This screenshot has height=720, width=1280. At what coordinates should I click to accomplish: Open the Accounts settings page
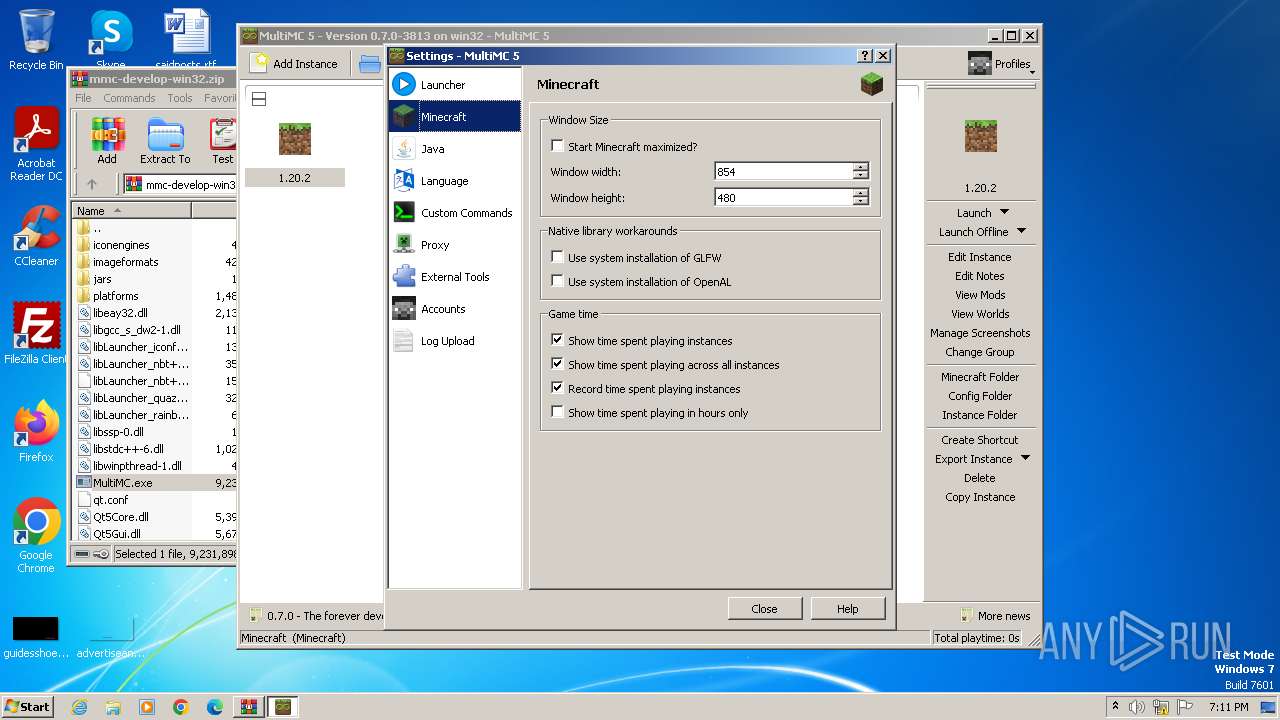pos(455,309)
